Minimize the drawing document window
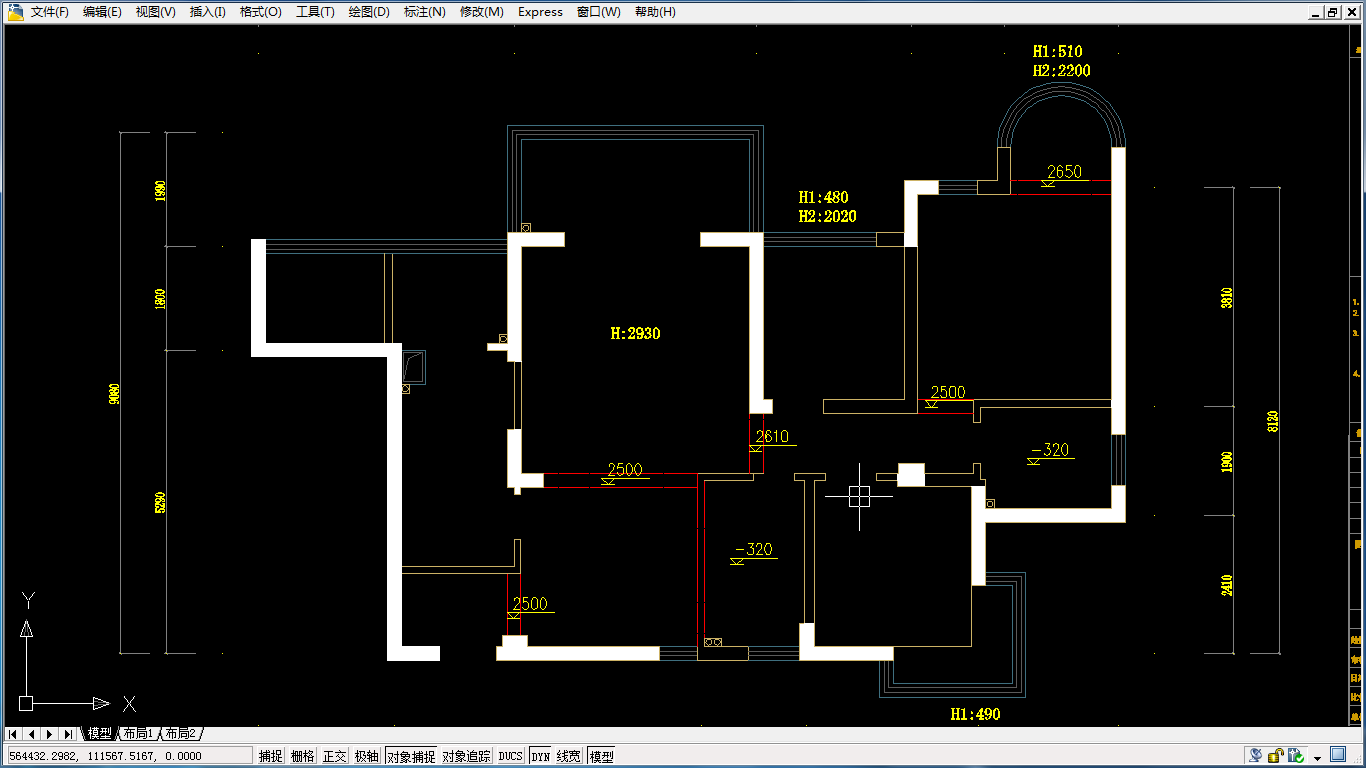Image resolution: width=1366 pixels, height=768 pixels. [1316, 12]
